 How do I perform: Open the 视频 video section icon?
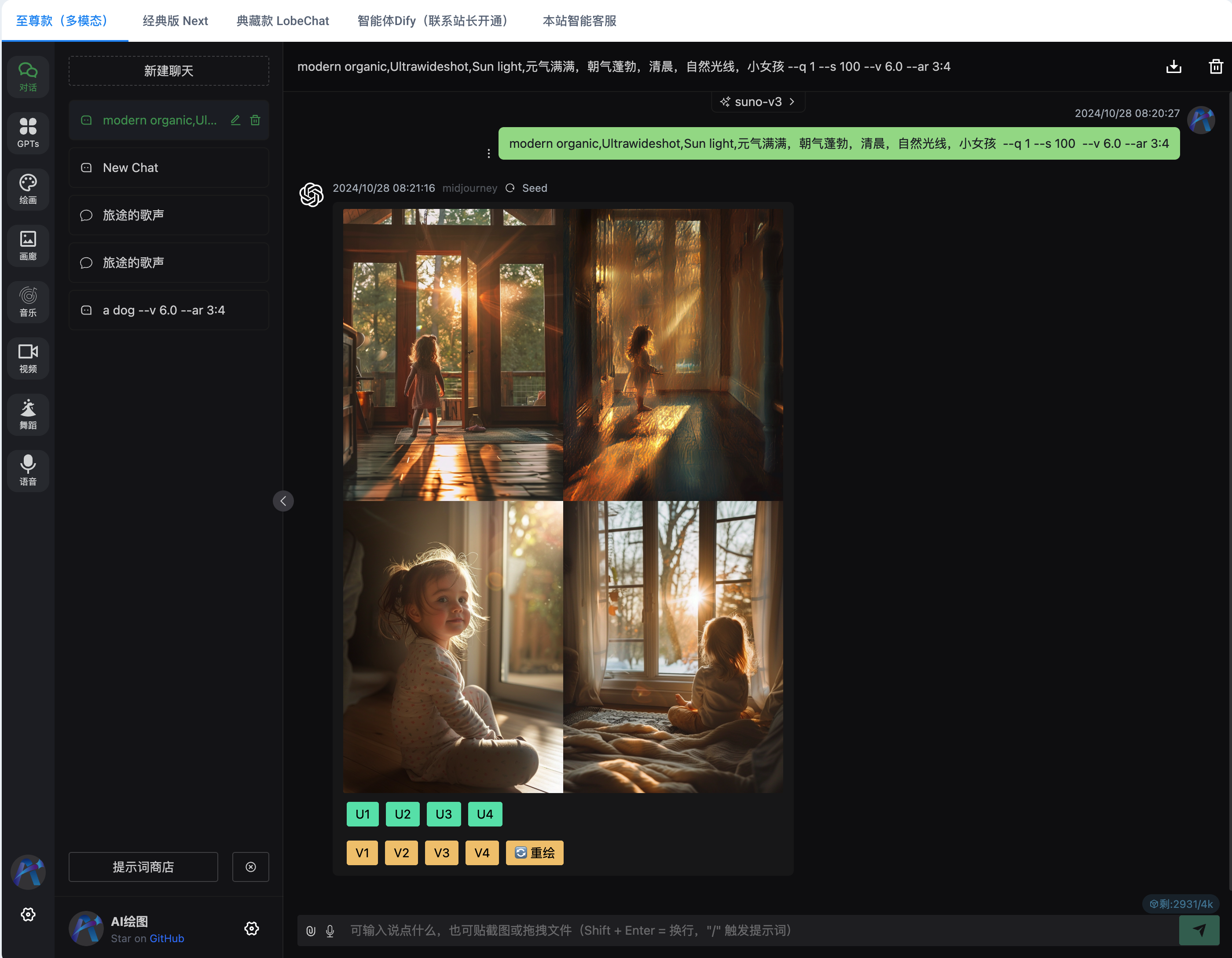tap(28, 358)
